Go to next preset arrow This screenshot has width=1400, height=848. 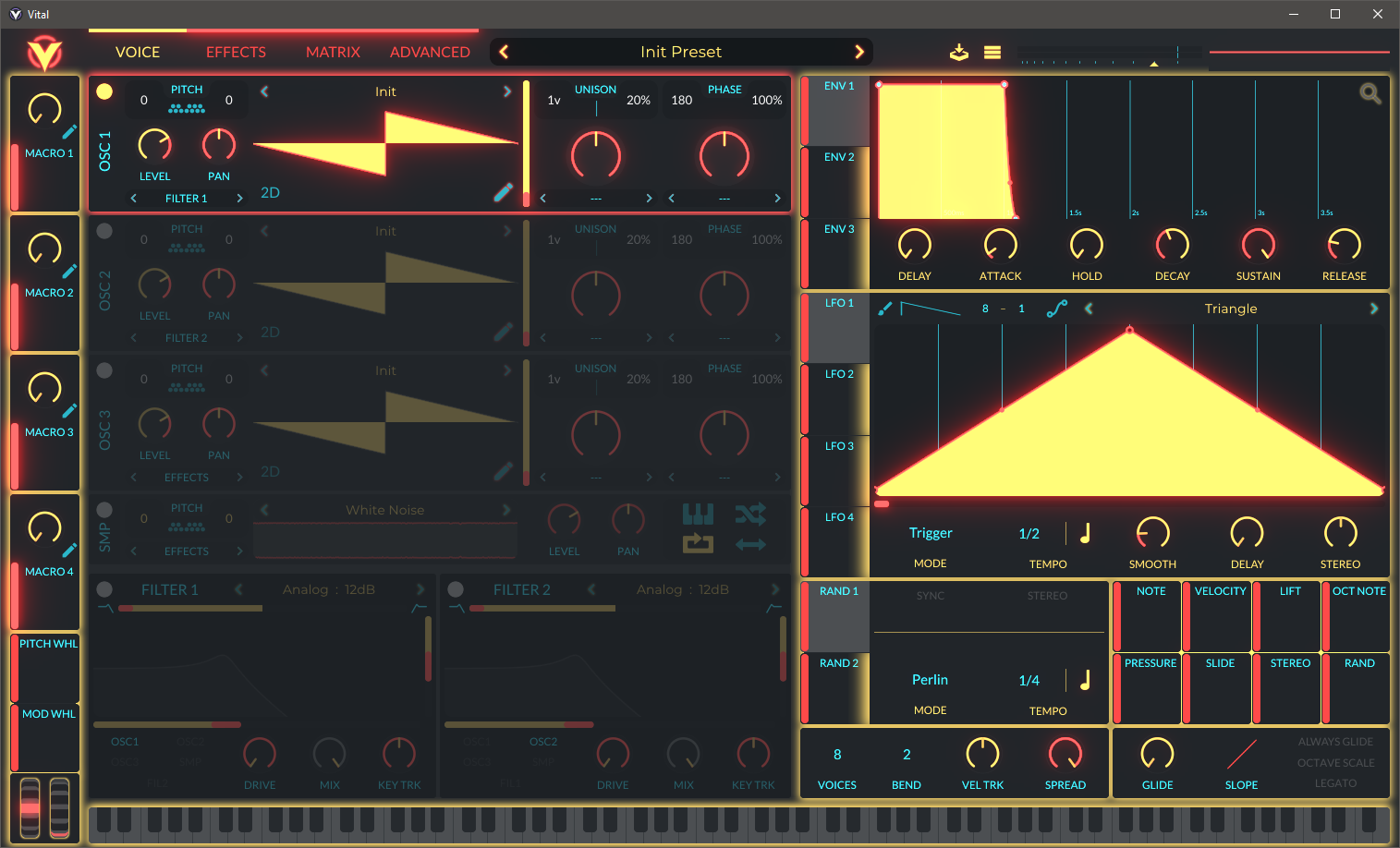[x=859, y=52]
